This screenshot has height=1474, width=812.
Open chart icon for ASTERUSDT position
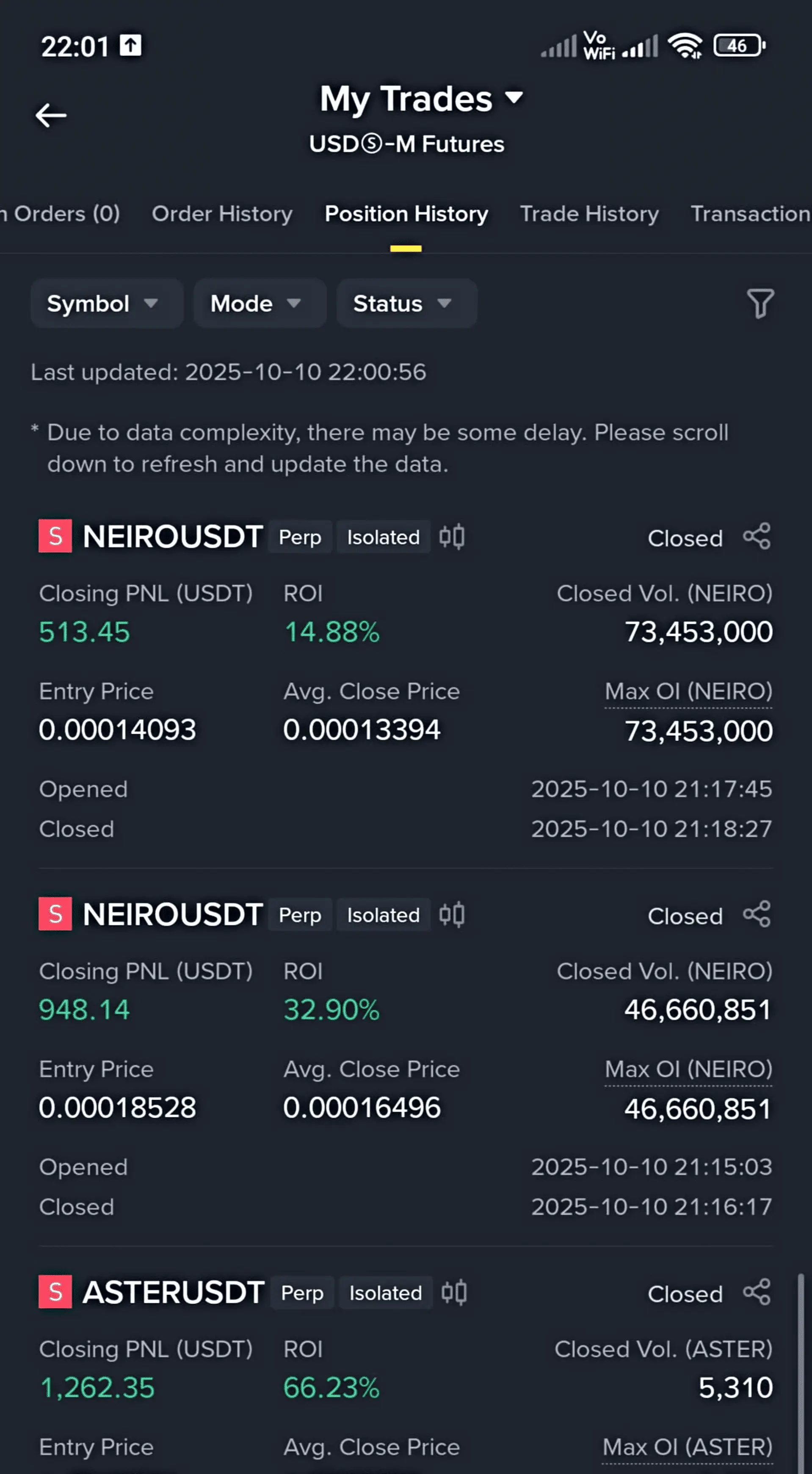pos(454,1293)
